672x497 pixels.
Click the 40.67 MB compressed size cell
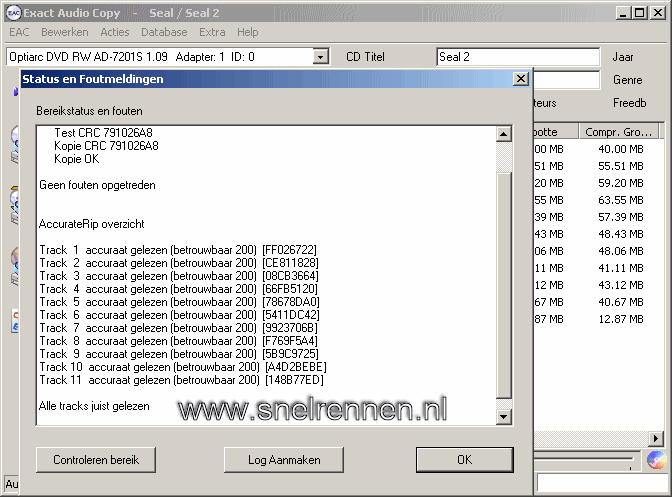coord(621,302)
